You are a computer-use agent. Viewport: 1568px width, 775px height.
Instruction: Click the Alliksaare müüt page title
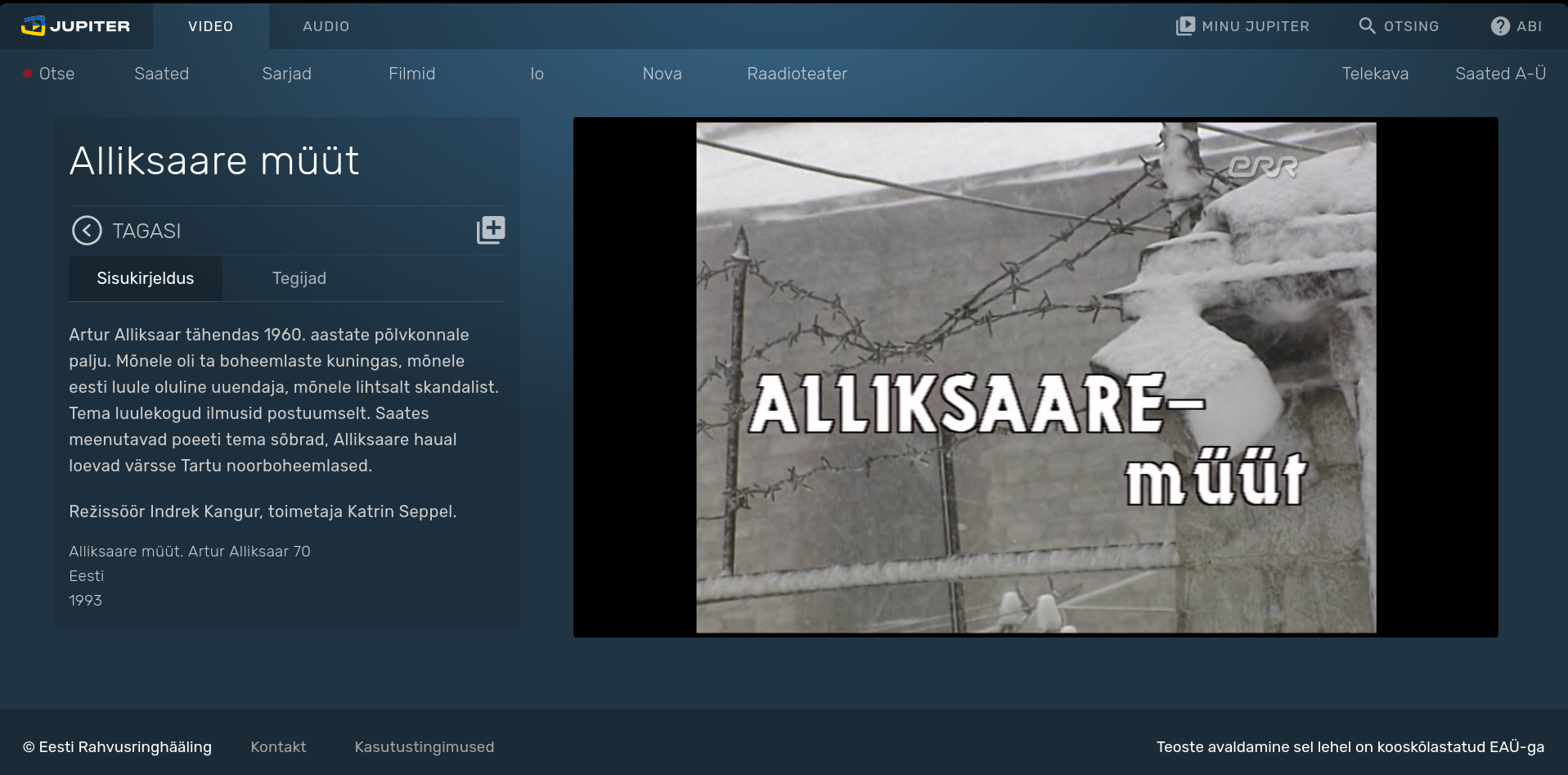click(x=214, y=160)
